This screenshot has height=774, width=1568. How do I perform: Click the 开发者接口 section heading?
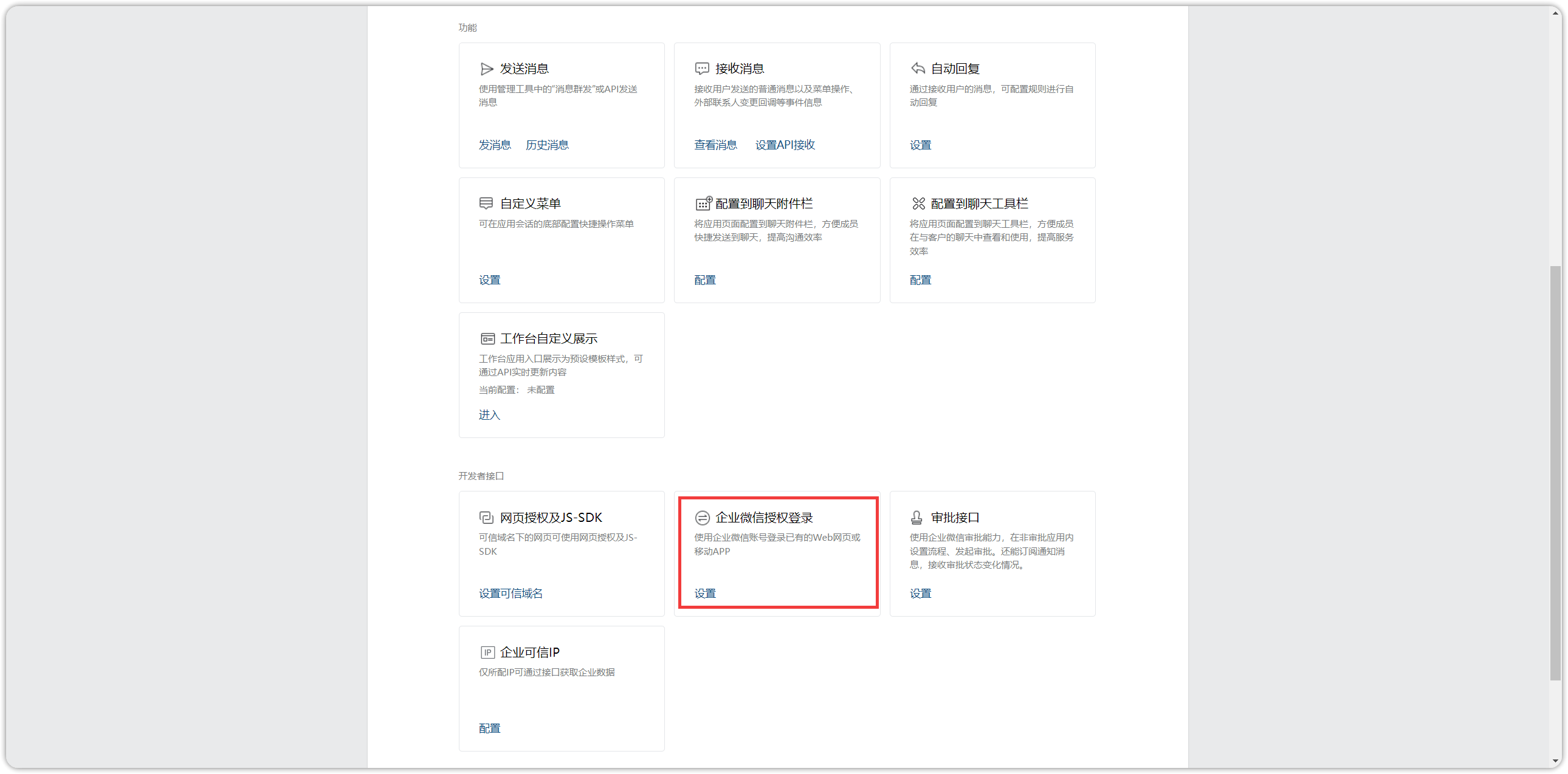[481, 476]
